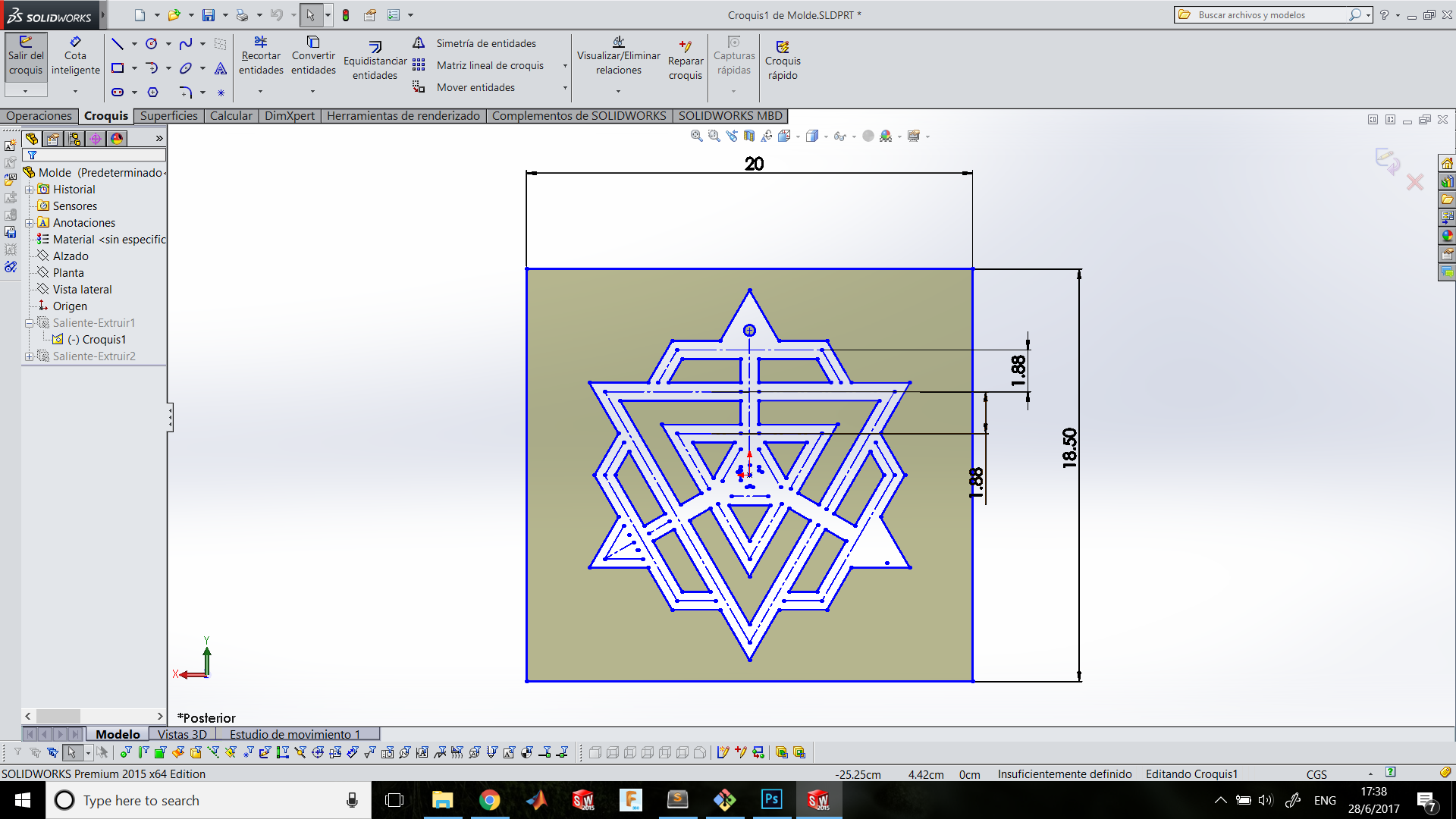Viewport: 1456px width, 819px height.
Task: Click the feature tree filter field
Action: [95, 155]
